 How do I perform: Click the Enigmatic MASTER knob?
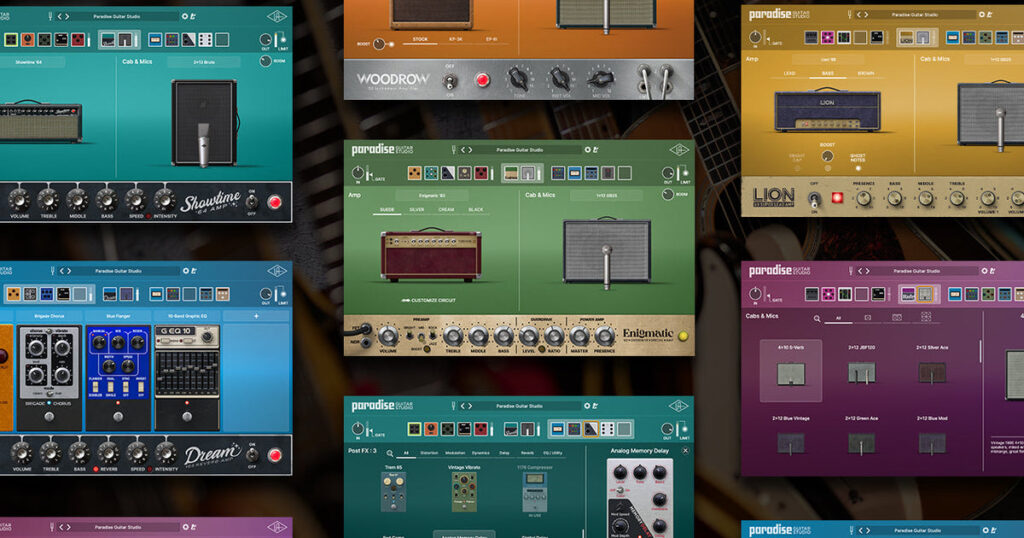[579, 336]
